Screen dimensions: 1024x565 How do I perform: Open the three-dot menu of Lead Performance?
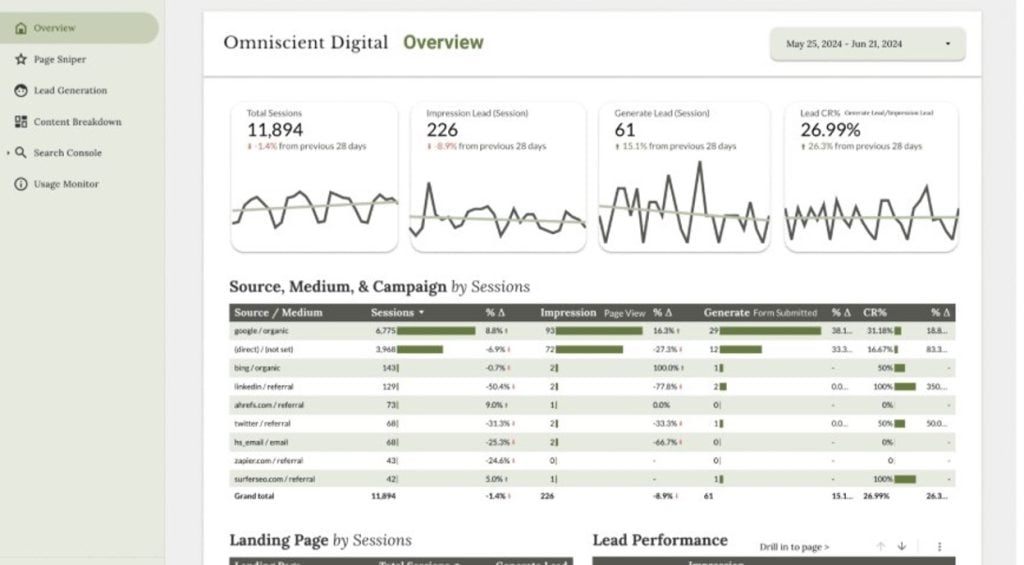coord(939,546)
